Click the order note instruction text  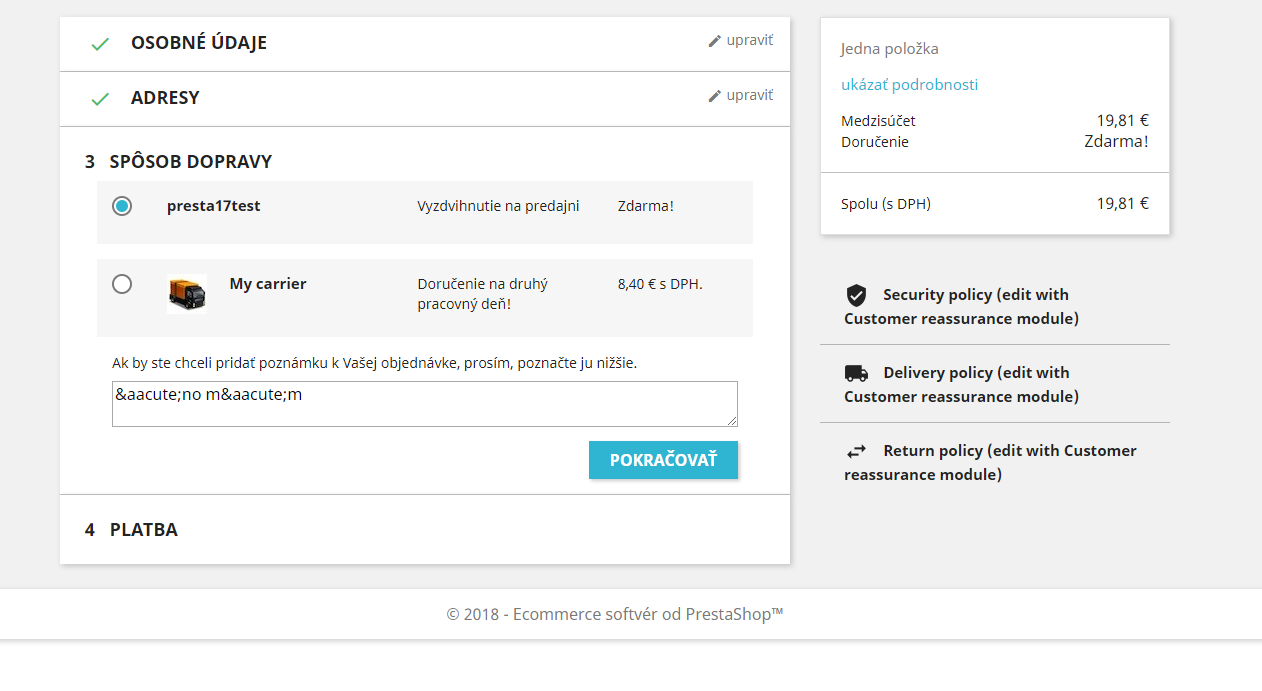point(374,363)
